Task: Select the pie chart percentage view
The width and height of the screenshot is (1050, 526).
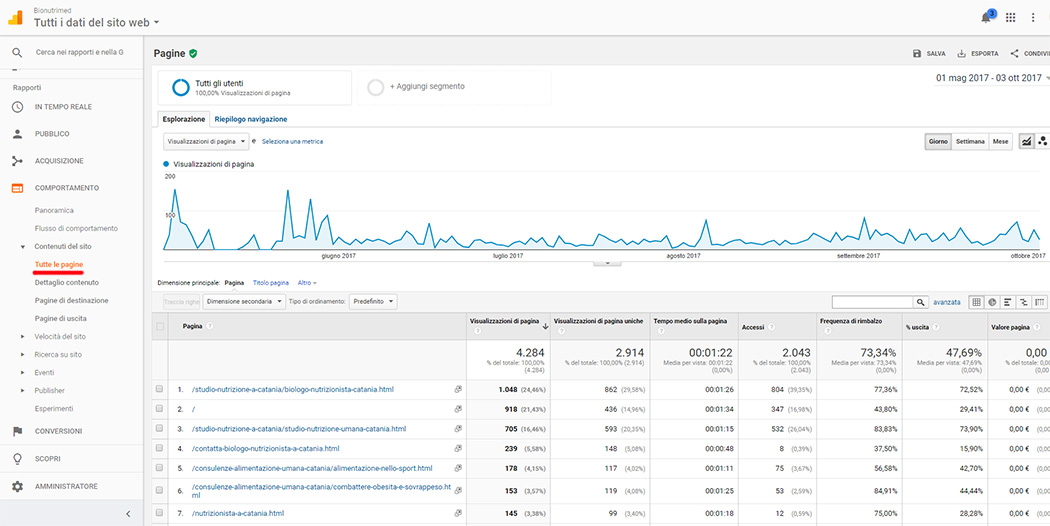Action: point(992,302)
